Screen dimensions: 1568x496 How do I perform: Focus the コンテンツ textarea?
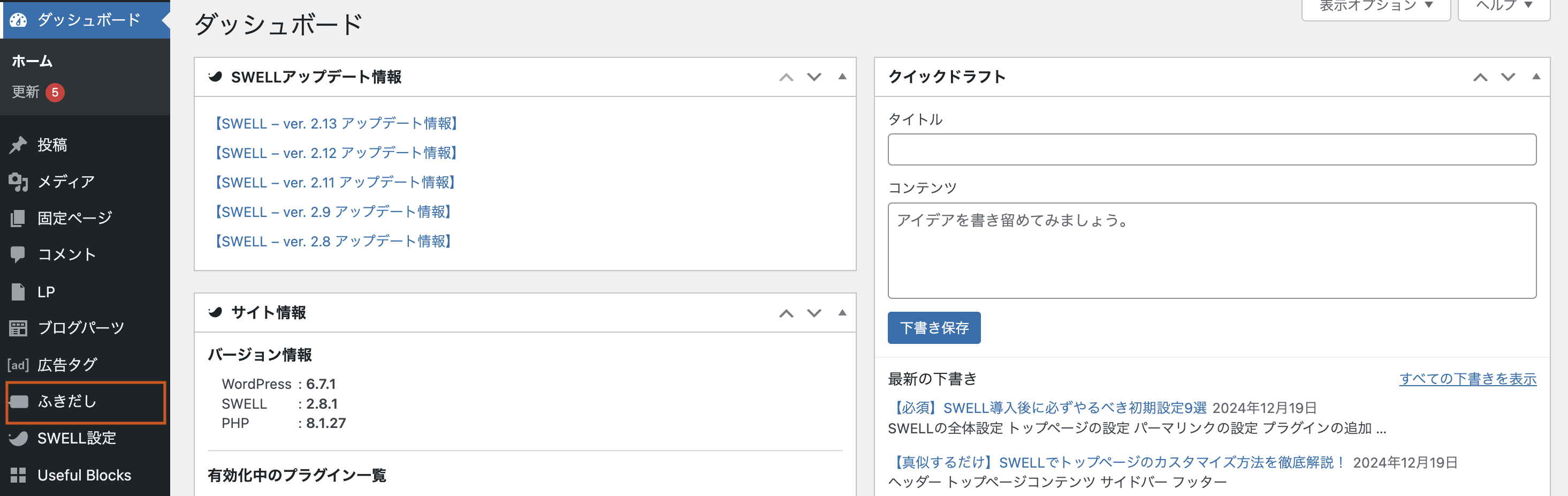click(1212, 251)
